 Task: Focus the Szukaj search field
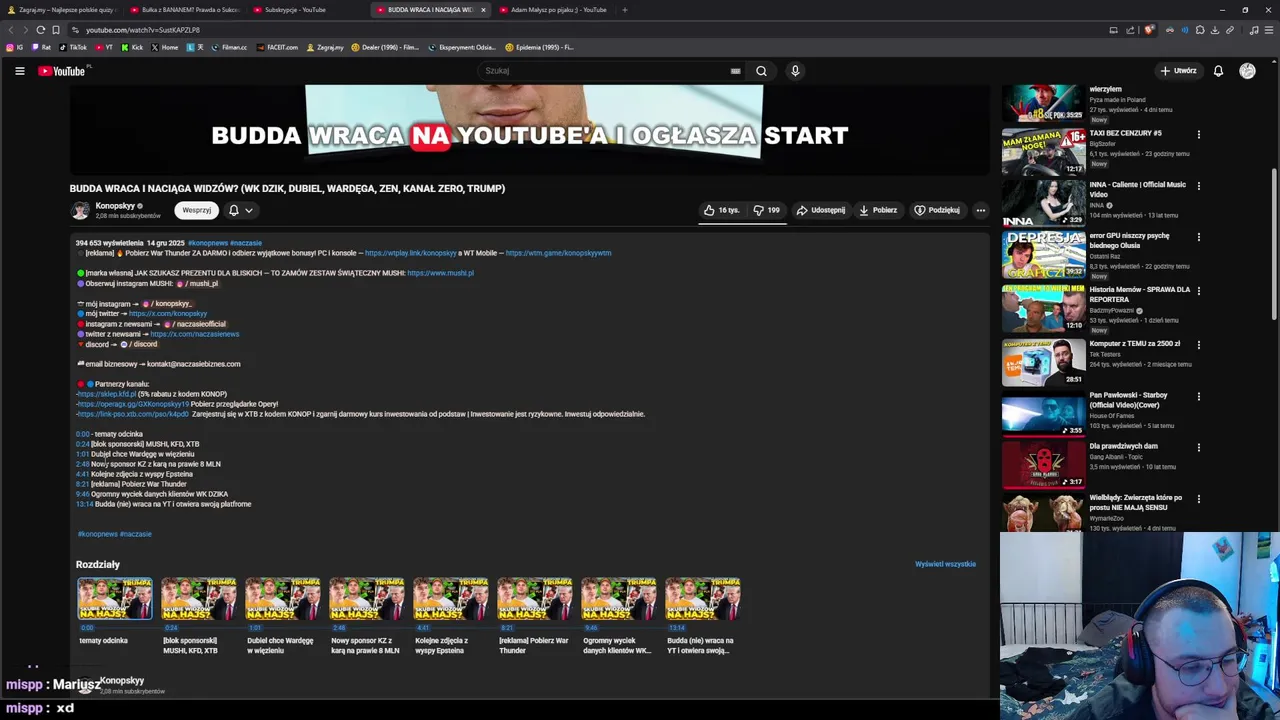pos(605,71)
